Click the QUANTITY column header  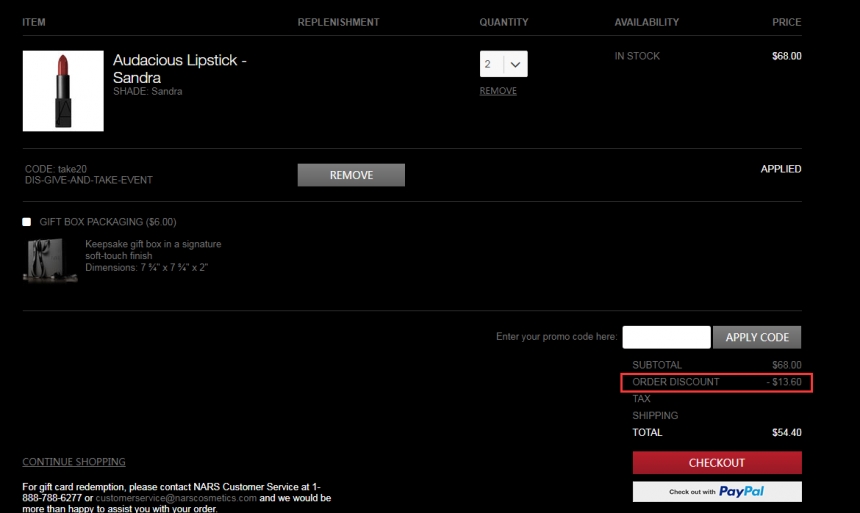coord(504,22)
